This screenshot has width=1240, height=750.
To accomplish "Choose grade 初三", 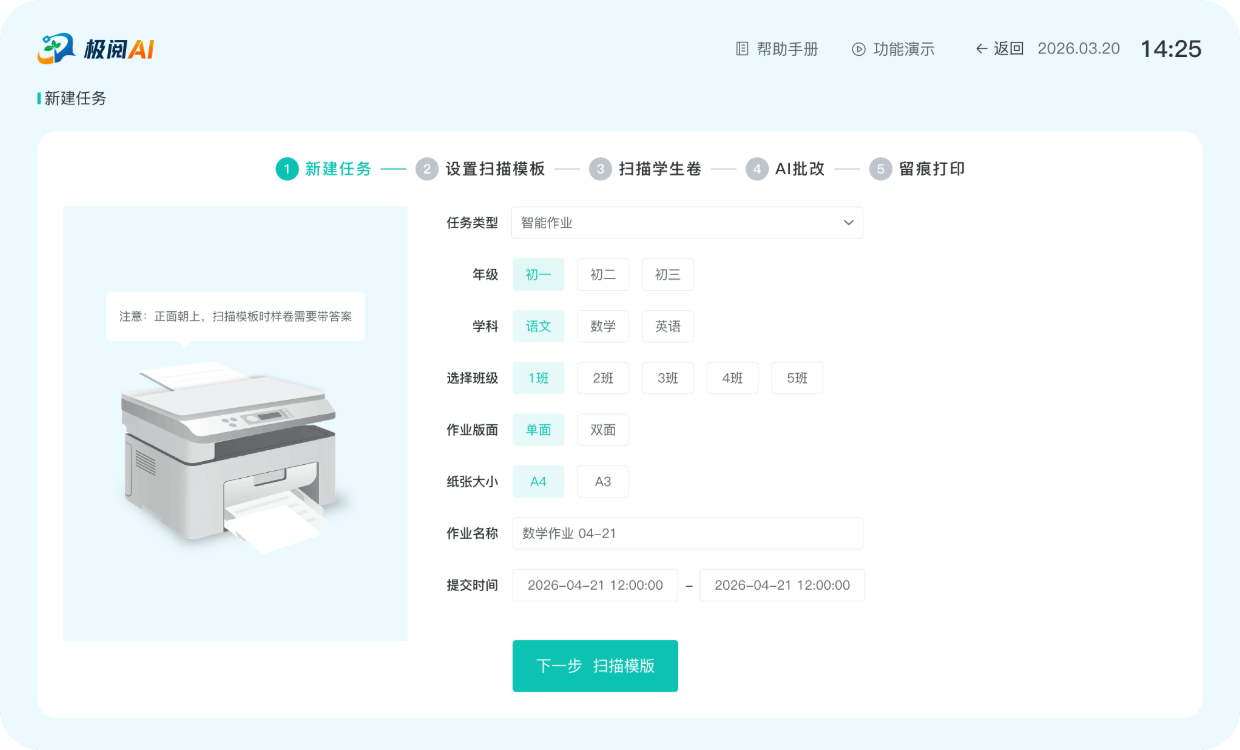I will [x=668, y=275].
